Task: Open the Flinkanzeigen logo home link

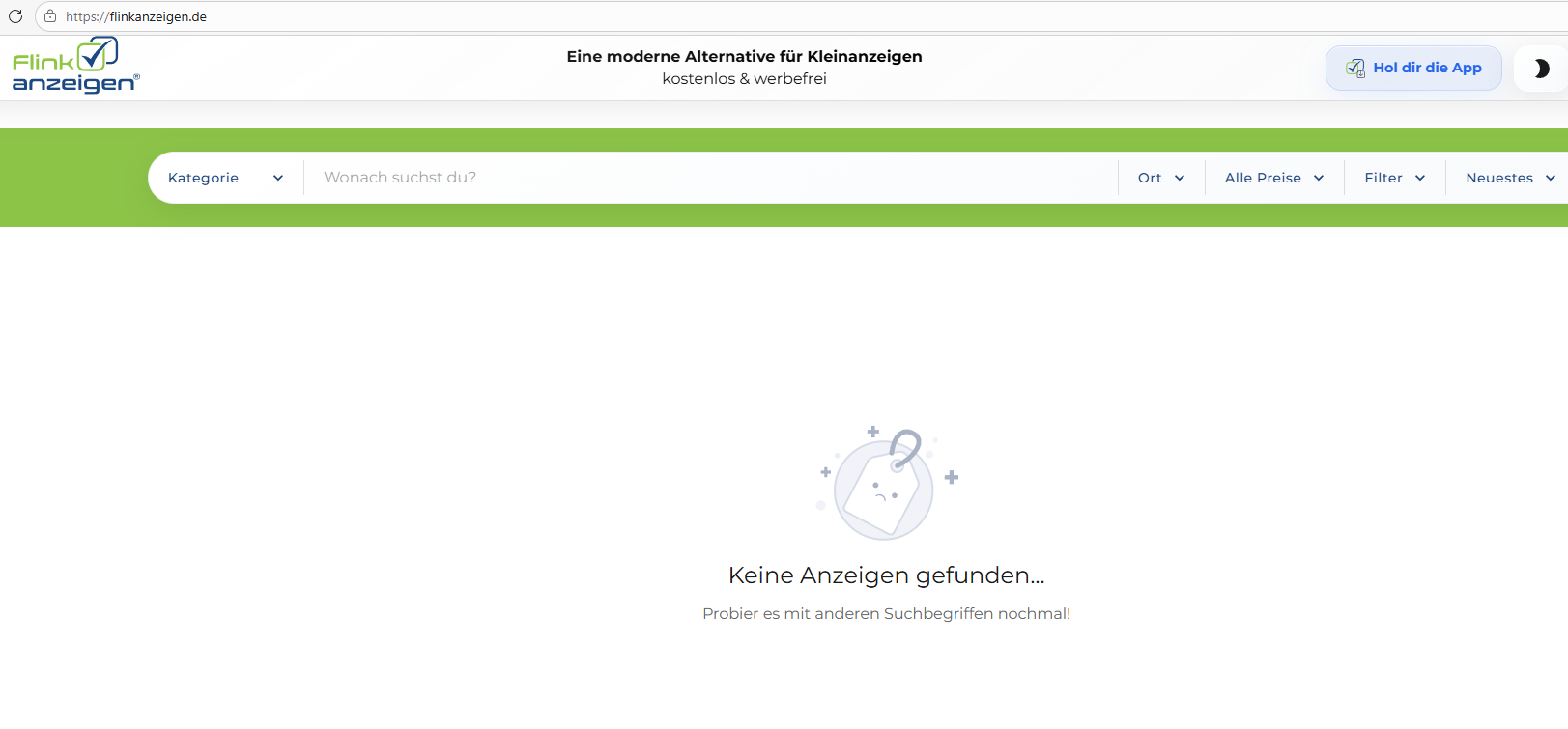Action: tap(75, 66)
